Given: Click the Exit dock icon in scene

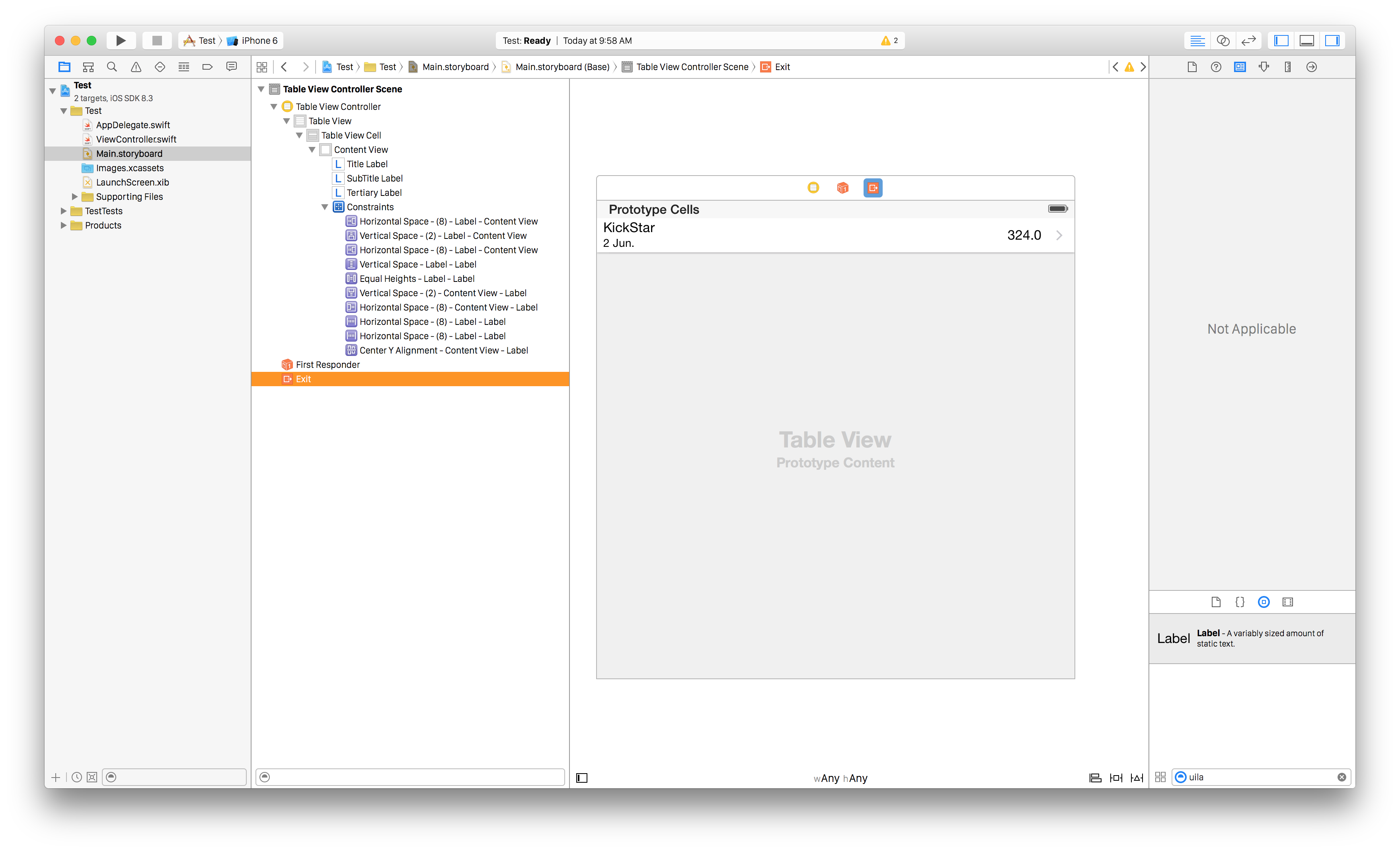Looking at the screenshot, I should [873, 188].
